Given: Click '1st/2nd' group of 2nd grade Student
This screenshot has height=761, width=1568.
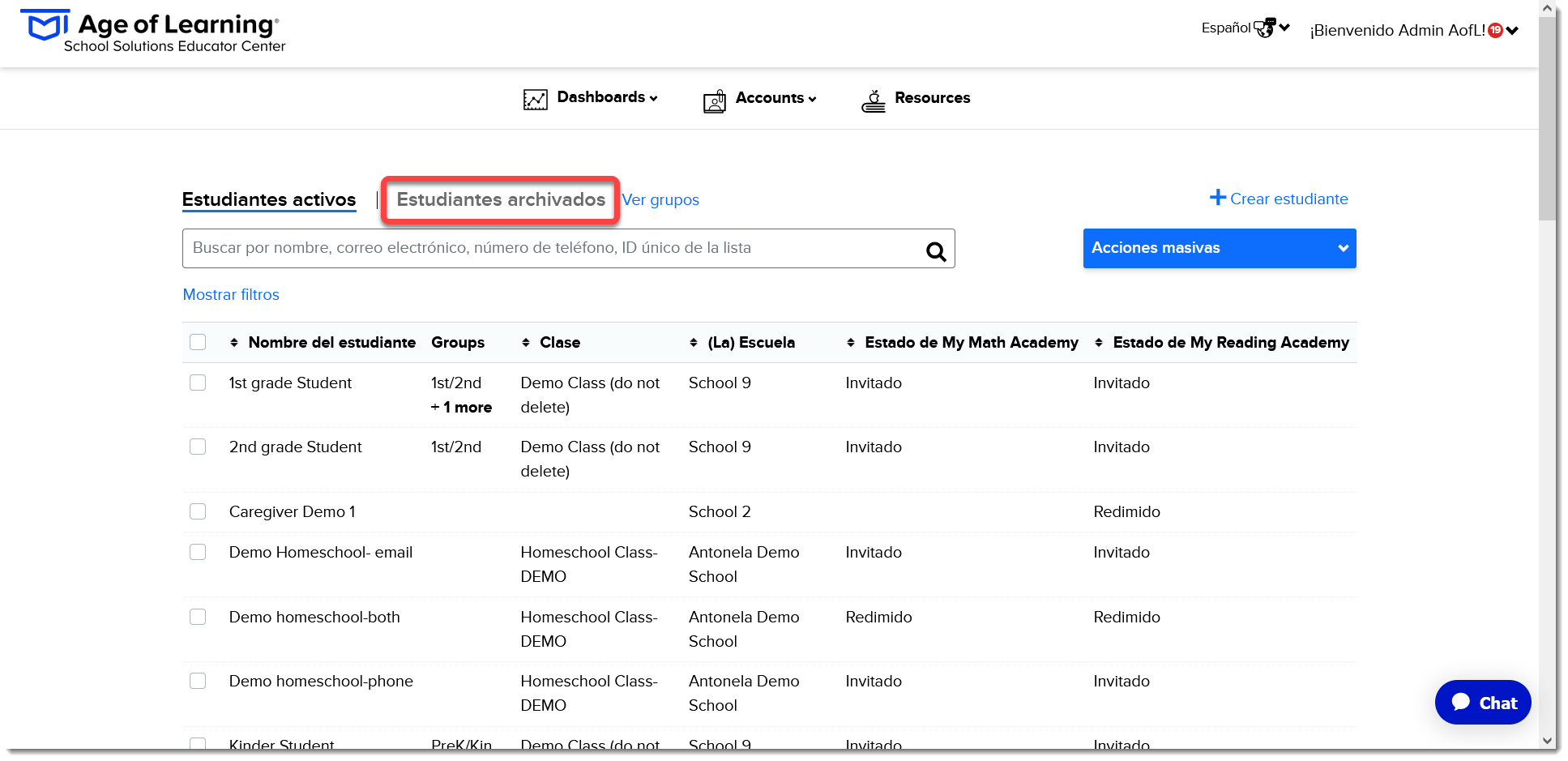Looking at the screenshot, I should [x=456, y=447].
